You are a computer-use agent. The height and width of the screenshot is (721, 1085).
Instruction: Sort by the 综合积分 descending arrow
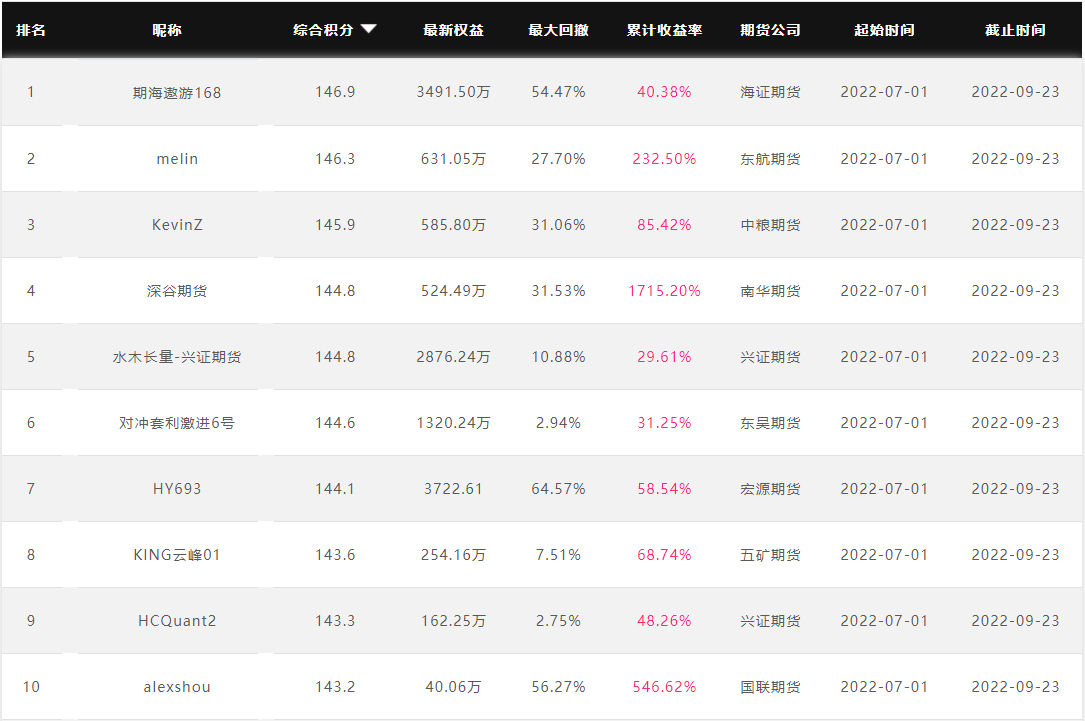coord(369,29)
